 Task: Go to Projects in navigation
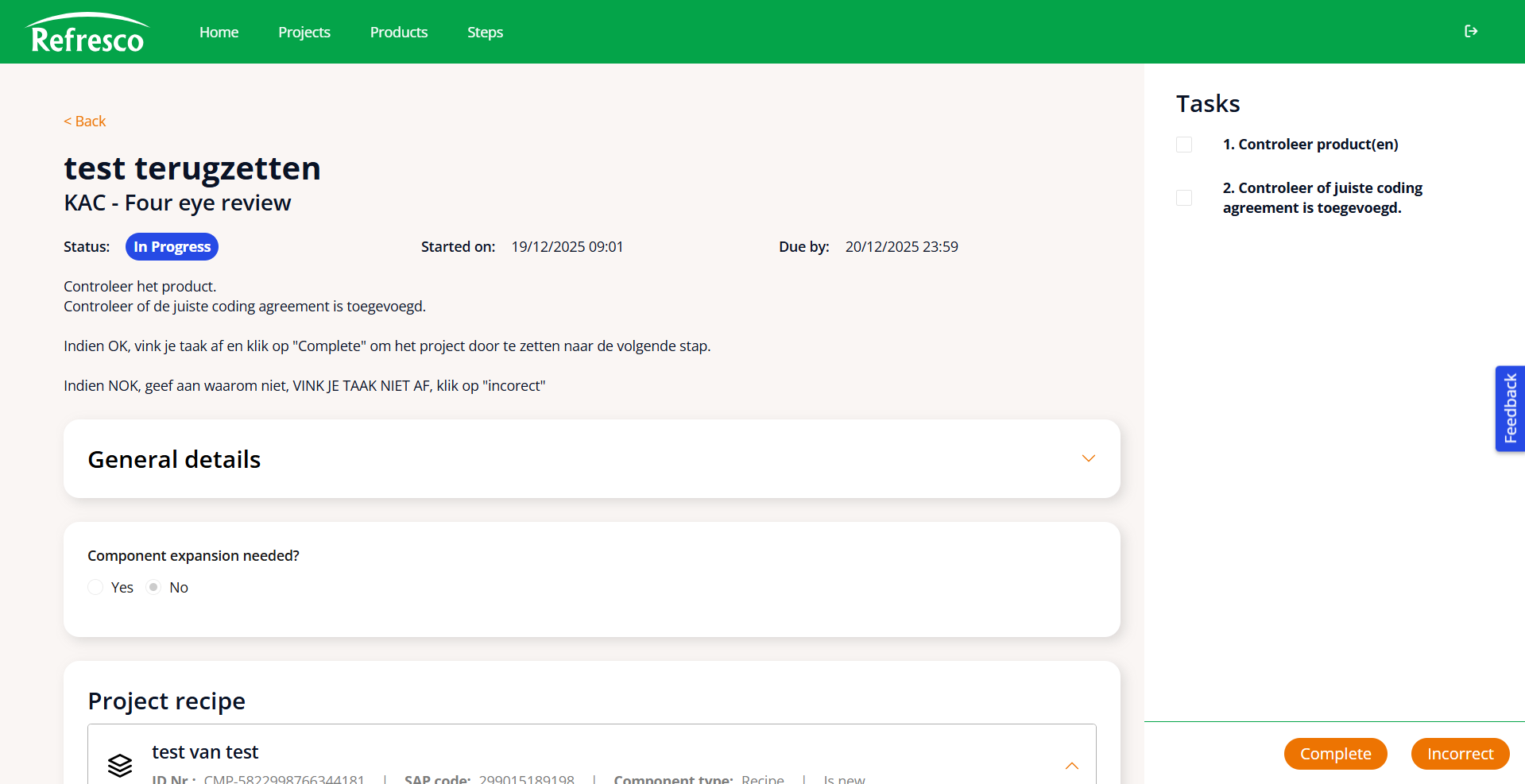[x=304, y=32]
